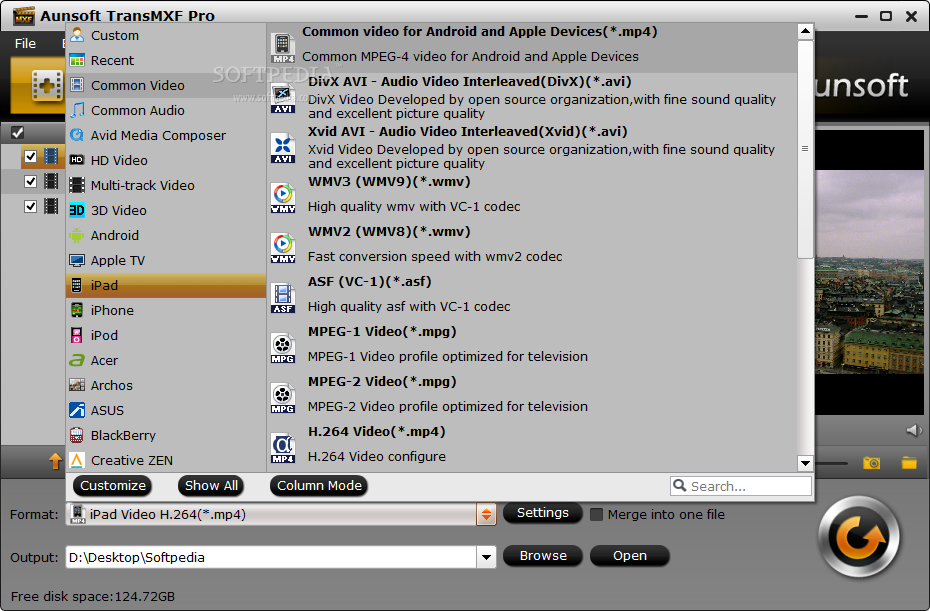The width and height of the screenshot is (930, 611).
Task: Click the Xvid AVI format icon
Action: point(283,148)
